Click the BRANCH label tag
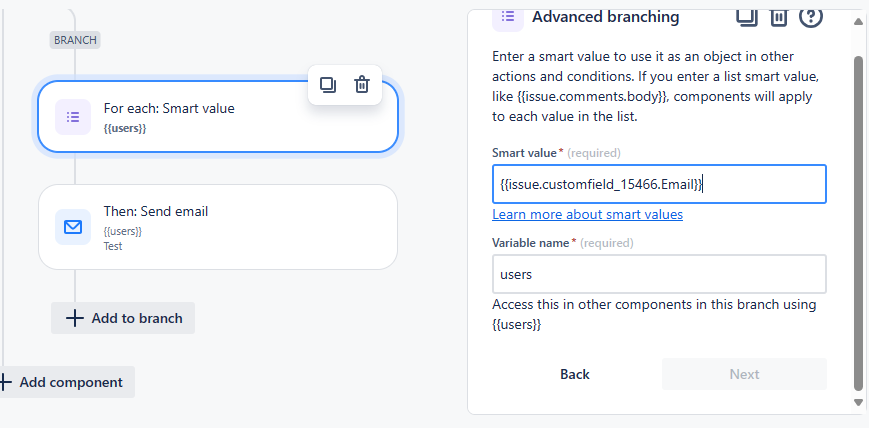869x428 pixels. [x=75, y=40]
